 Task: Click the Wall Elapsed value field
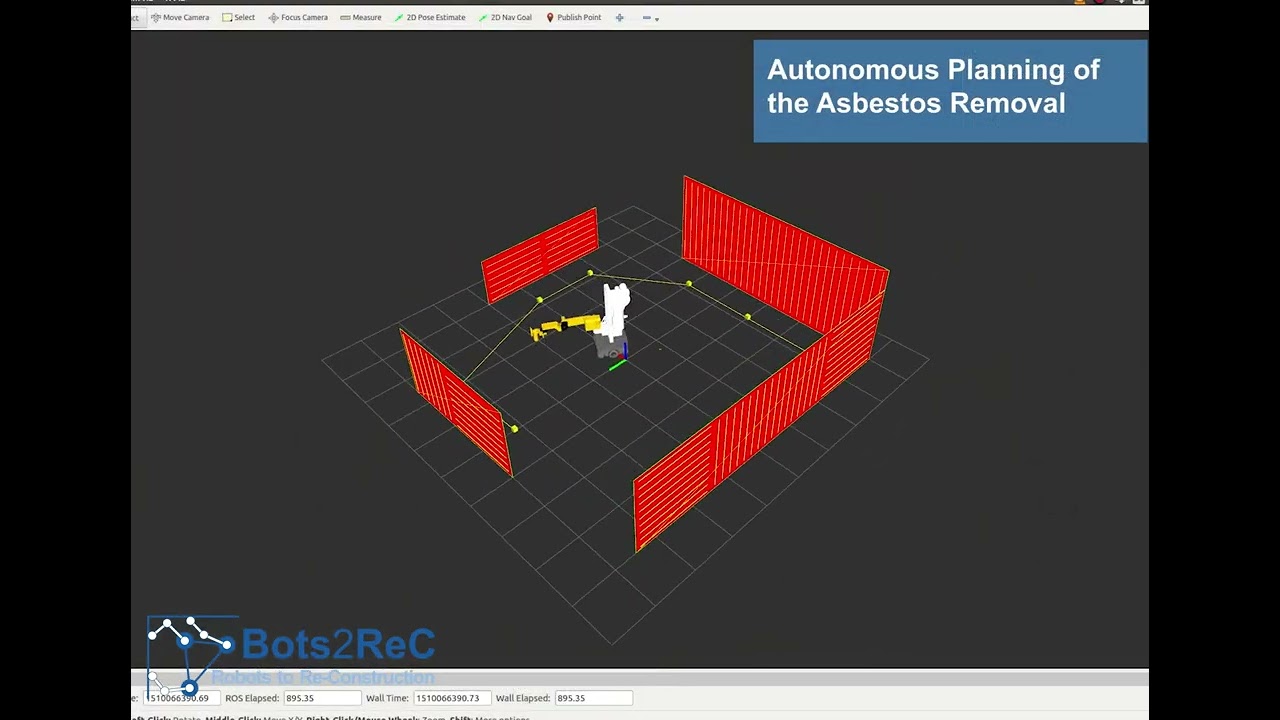(593, 698)
